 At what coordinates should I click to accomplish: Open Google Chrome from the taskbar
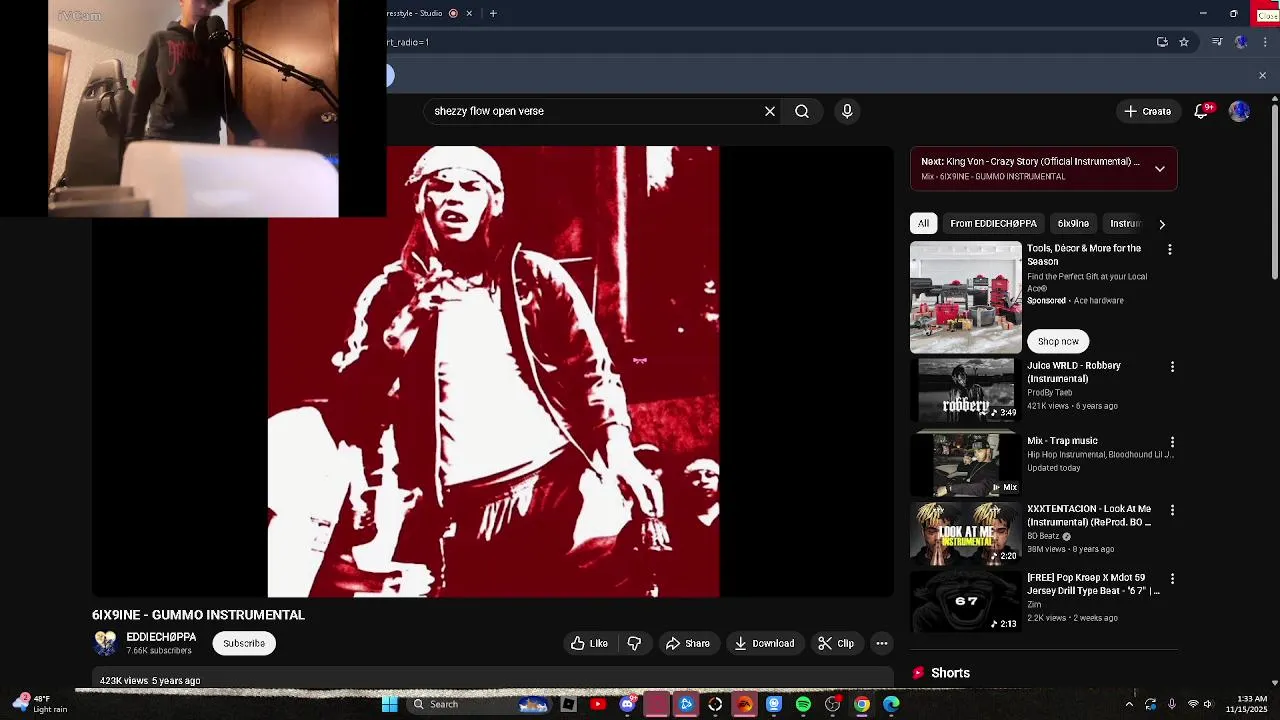pyautogui.click(x=862, y=704)
